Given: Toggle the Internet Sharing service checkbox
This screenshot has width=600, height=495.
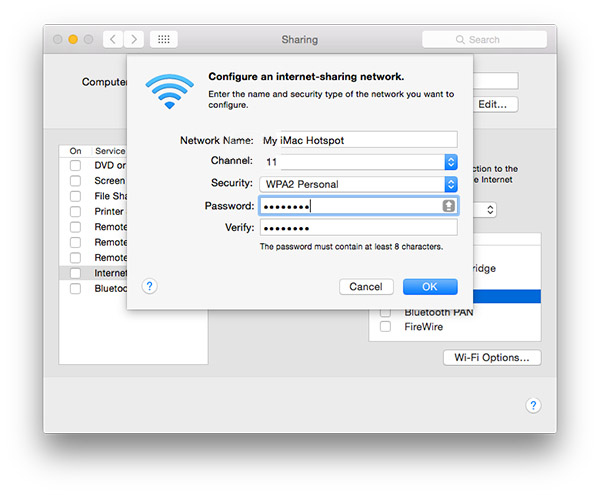Looking at the screenshot, I should [x=75, y=272].
